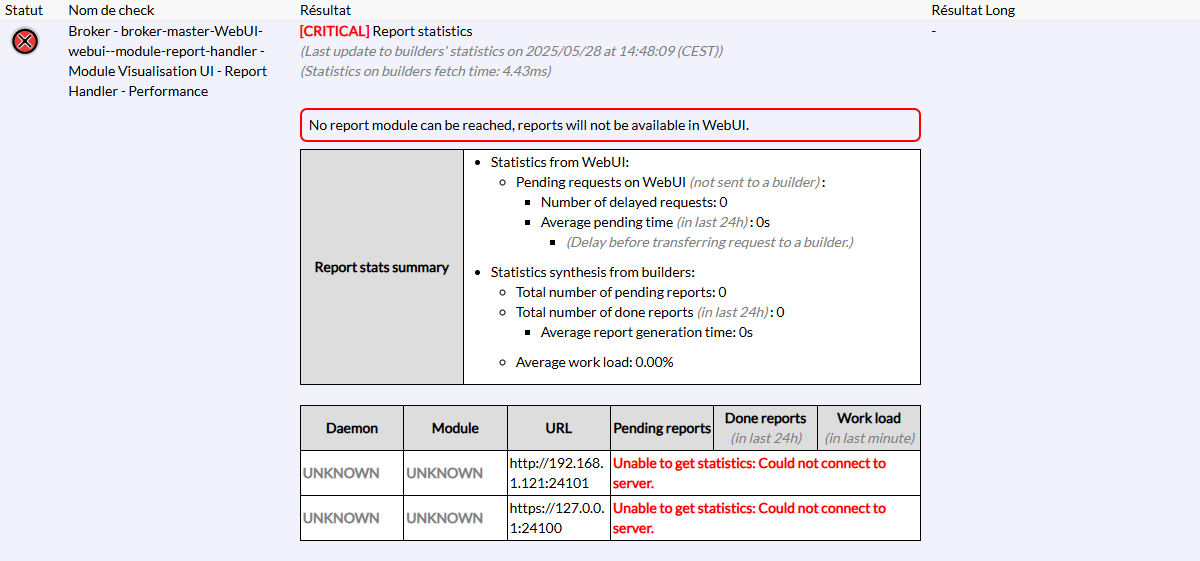Viewport: 1200px width, 561px height.
Task: Click the Average work load 0.00% line
Action: tap(594, 362)
